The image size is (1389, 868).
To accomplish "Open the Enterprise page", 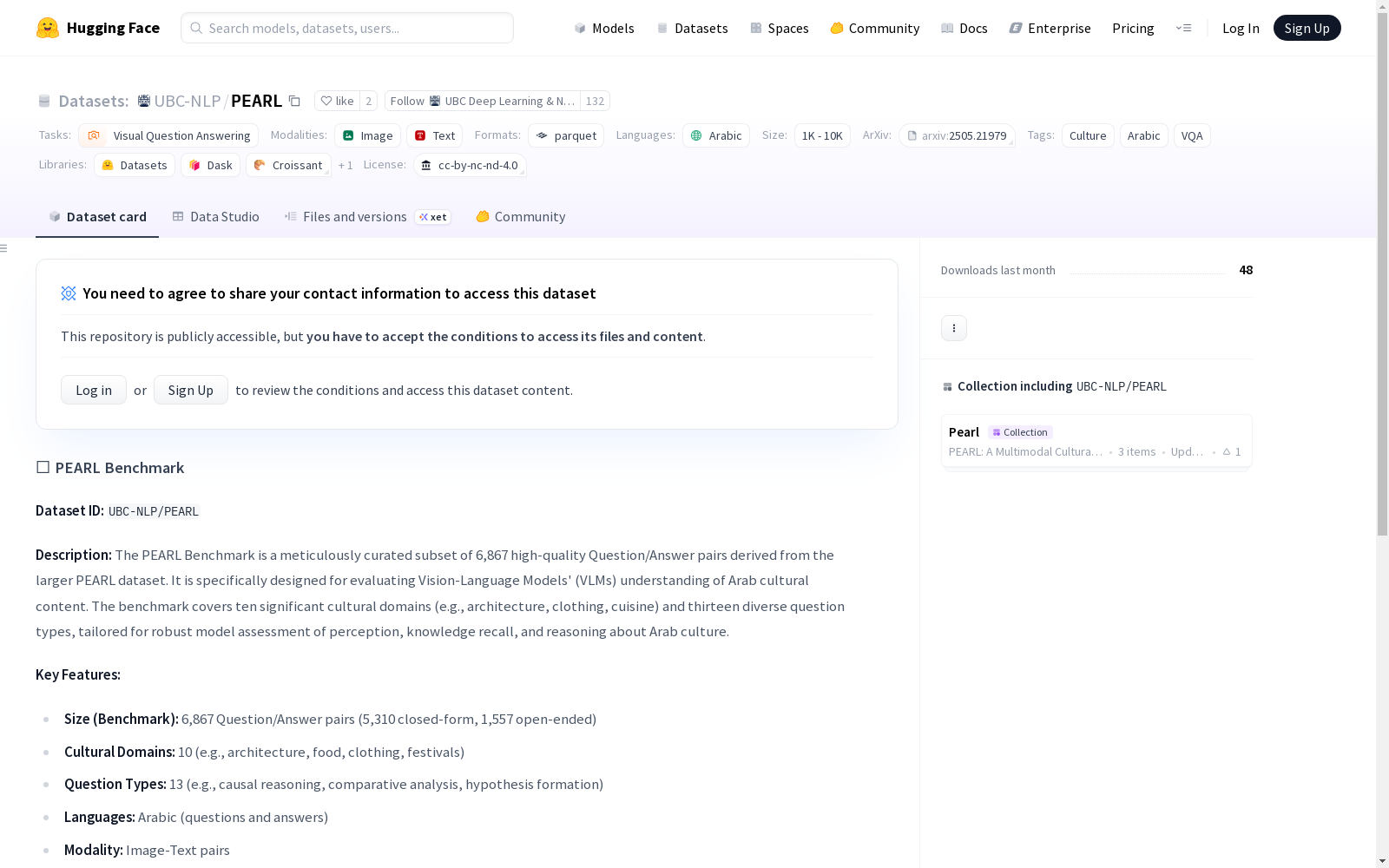I will point(1050,28).
